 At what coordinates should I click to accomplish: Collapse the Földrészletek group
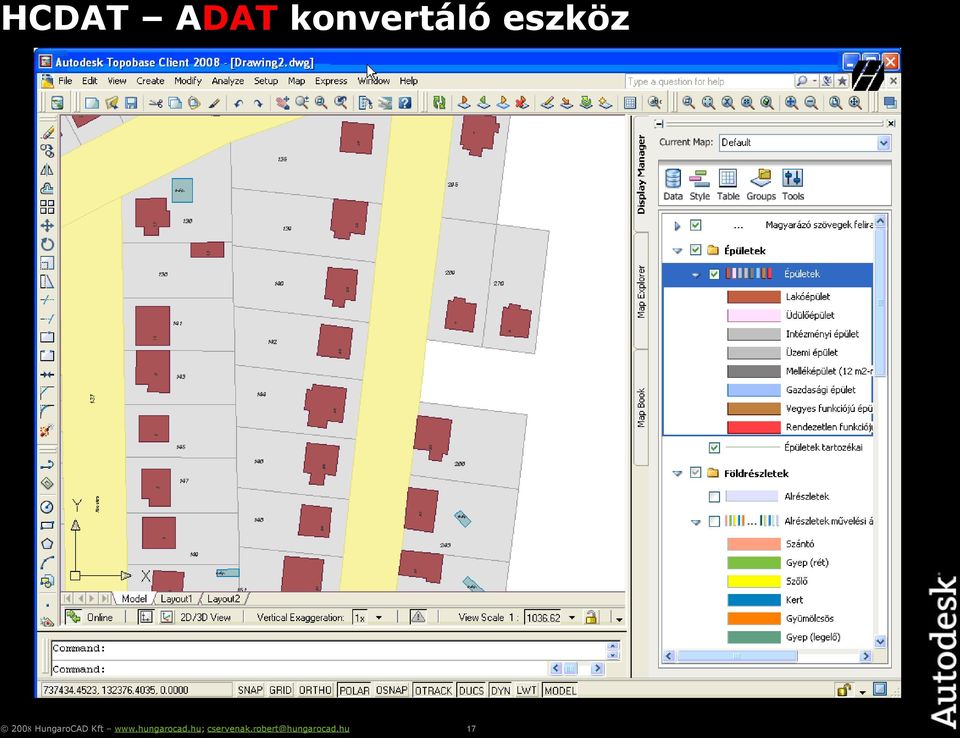click(x=677, y=473)
